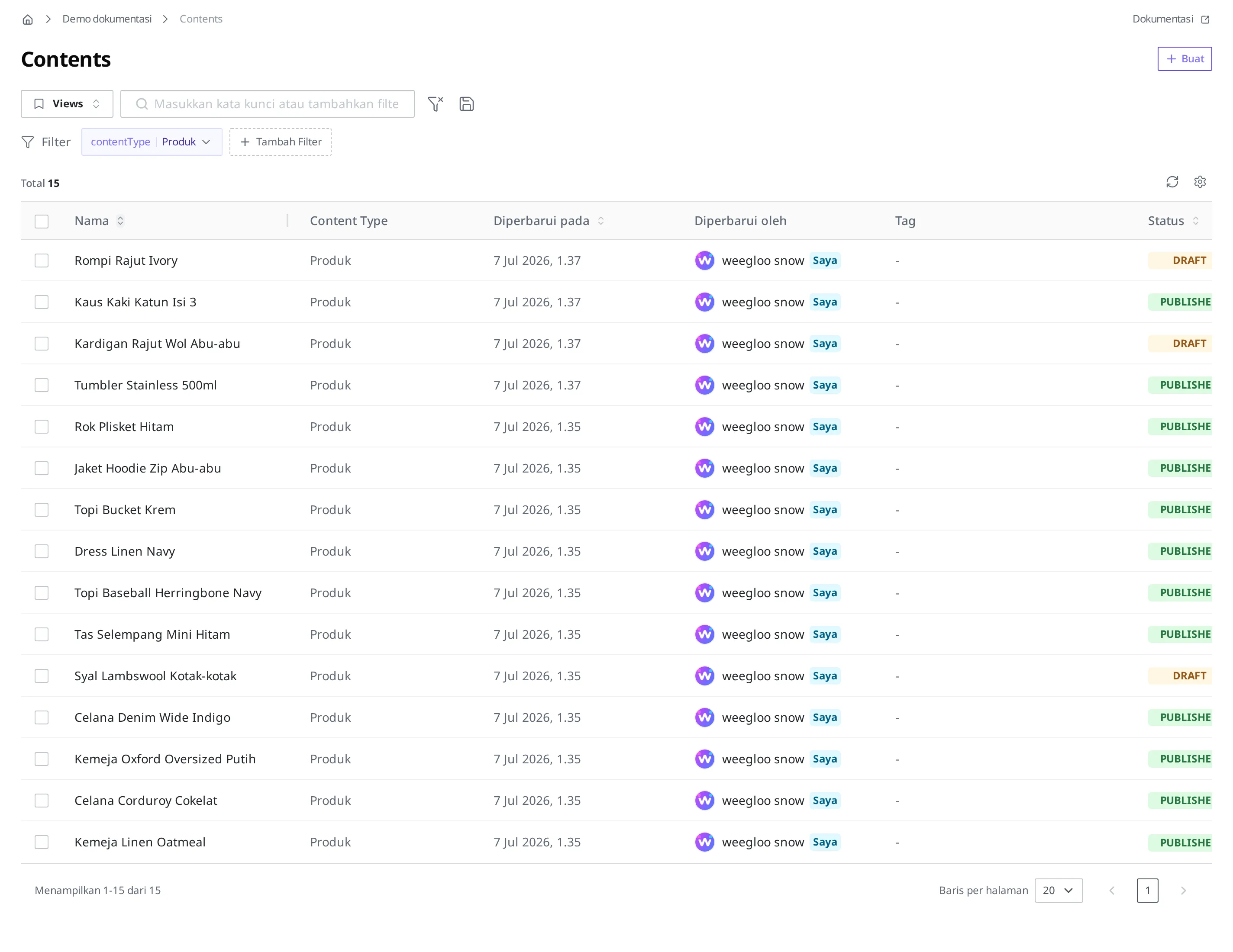Tick checkbox for Rompi Rajut Ivory

pos(42,261)
